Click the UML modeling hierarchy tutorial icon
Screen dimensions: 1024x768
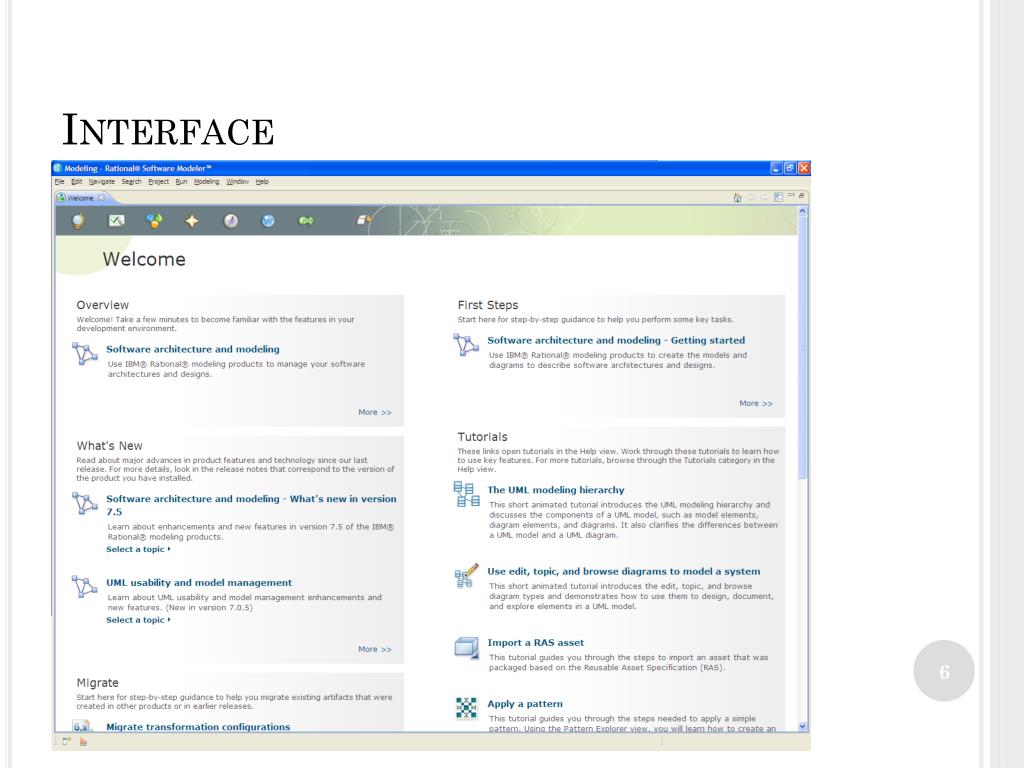(466, 494)
